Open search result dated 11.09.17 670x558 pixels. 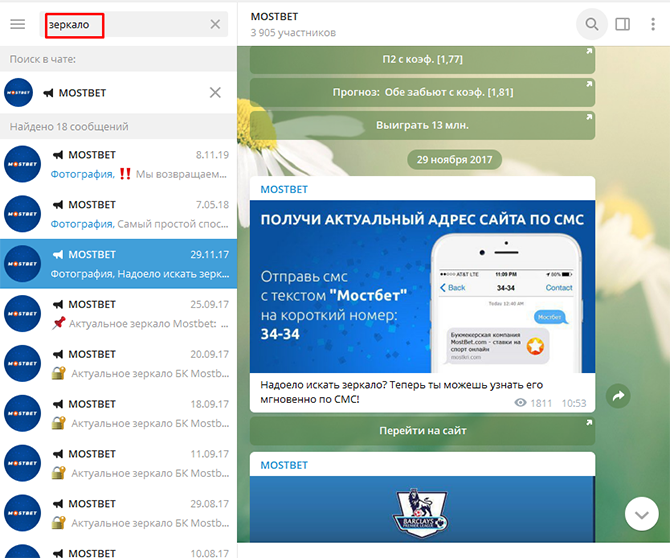(x=118, y=463)
